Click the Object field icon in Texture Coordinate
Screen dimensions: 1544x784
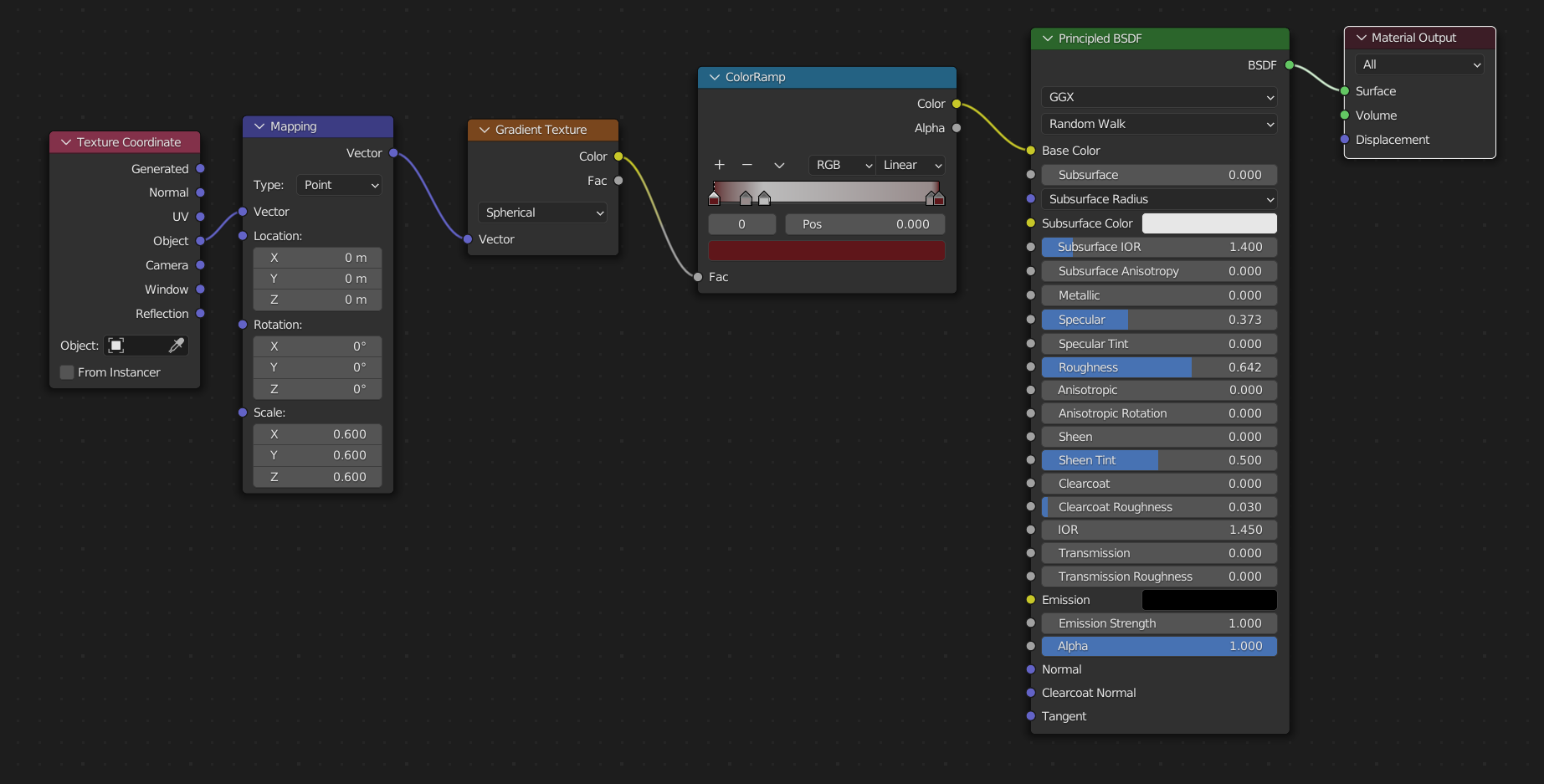pos(116,346)
